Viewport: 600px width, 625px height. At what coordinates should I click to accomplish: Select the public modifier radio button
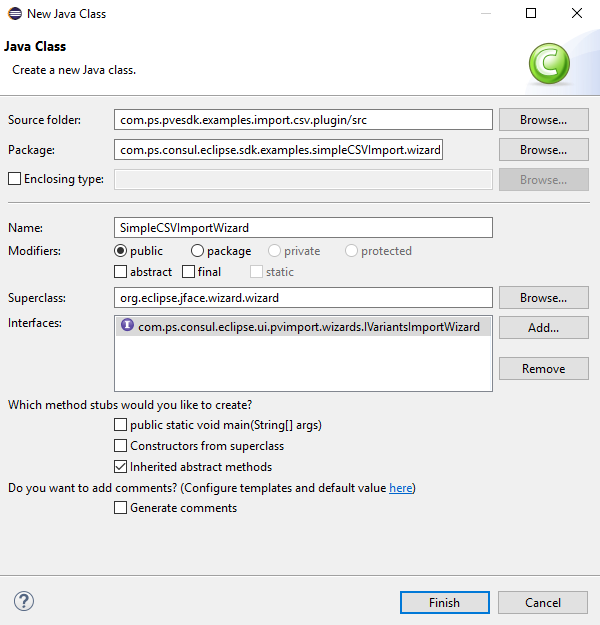pyautogui.click(x=121, y=251)
